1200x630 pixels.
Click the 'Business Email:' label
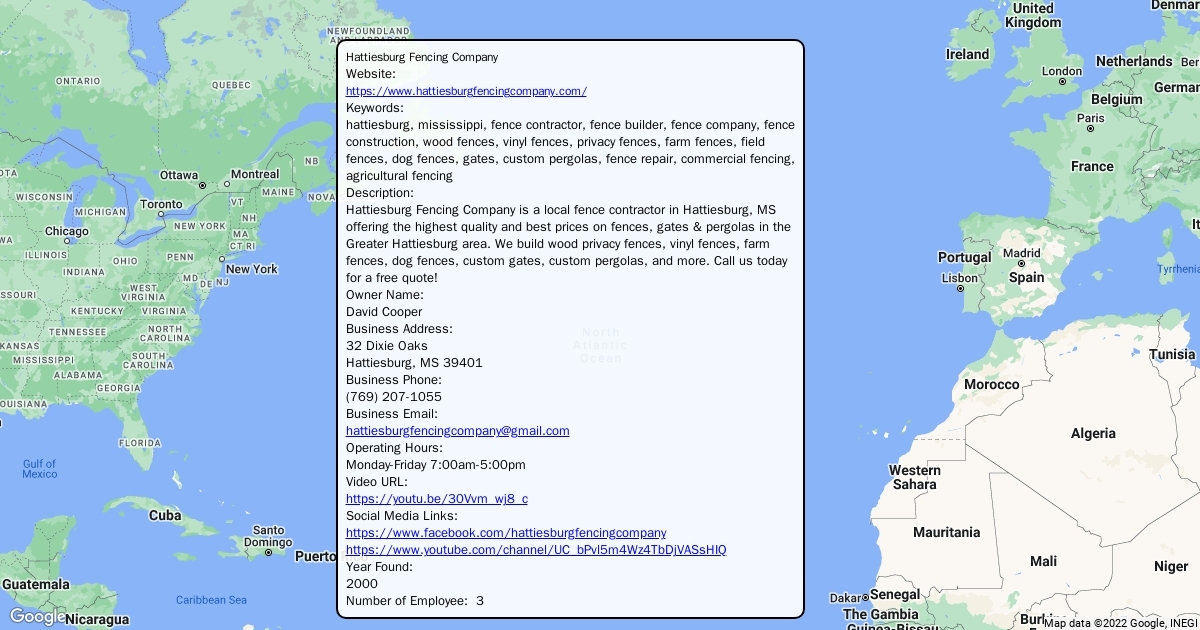[392, 414]
